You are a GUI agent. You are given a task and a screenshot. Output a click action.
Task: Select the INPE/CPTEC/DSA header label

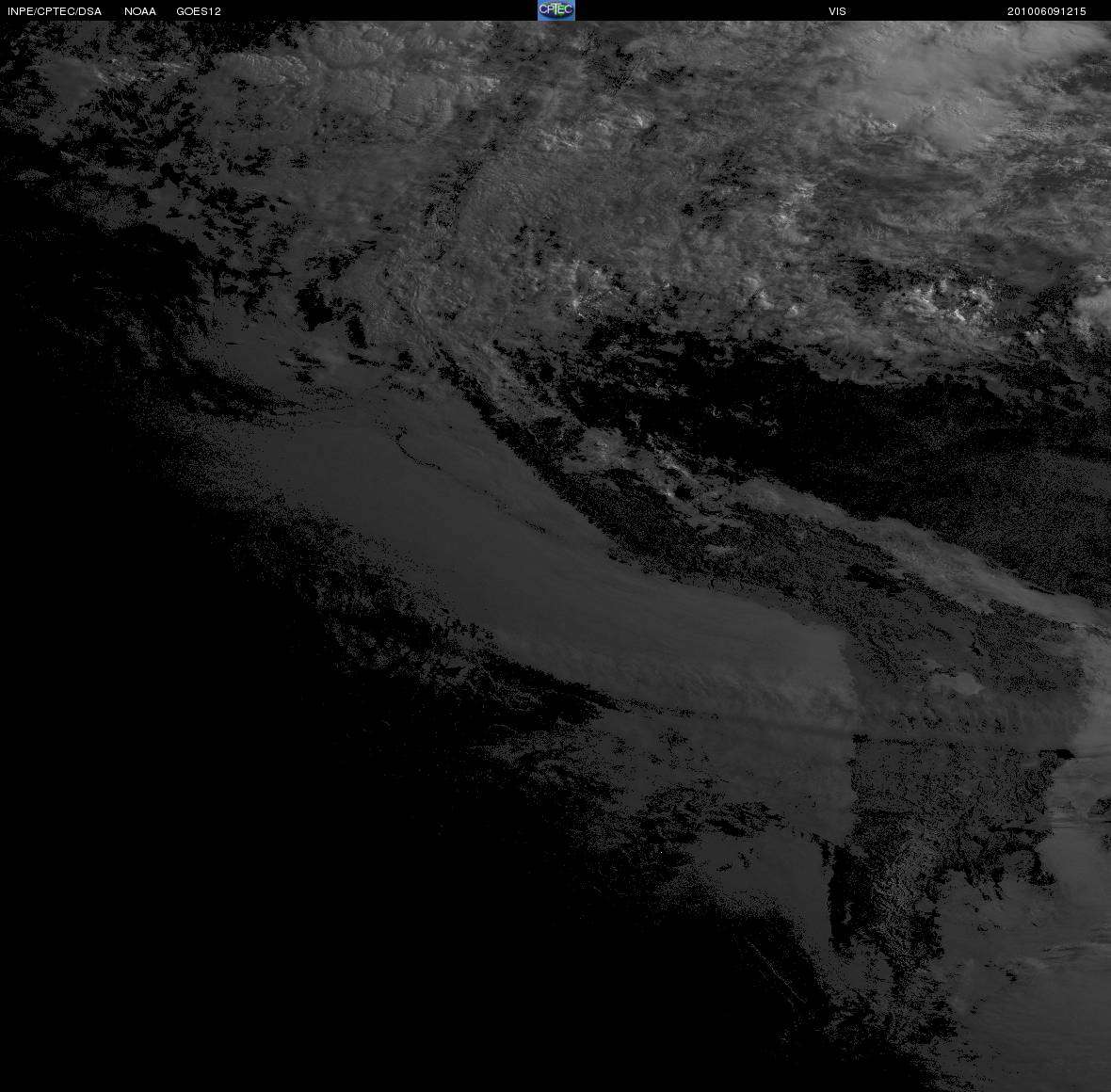55,11
